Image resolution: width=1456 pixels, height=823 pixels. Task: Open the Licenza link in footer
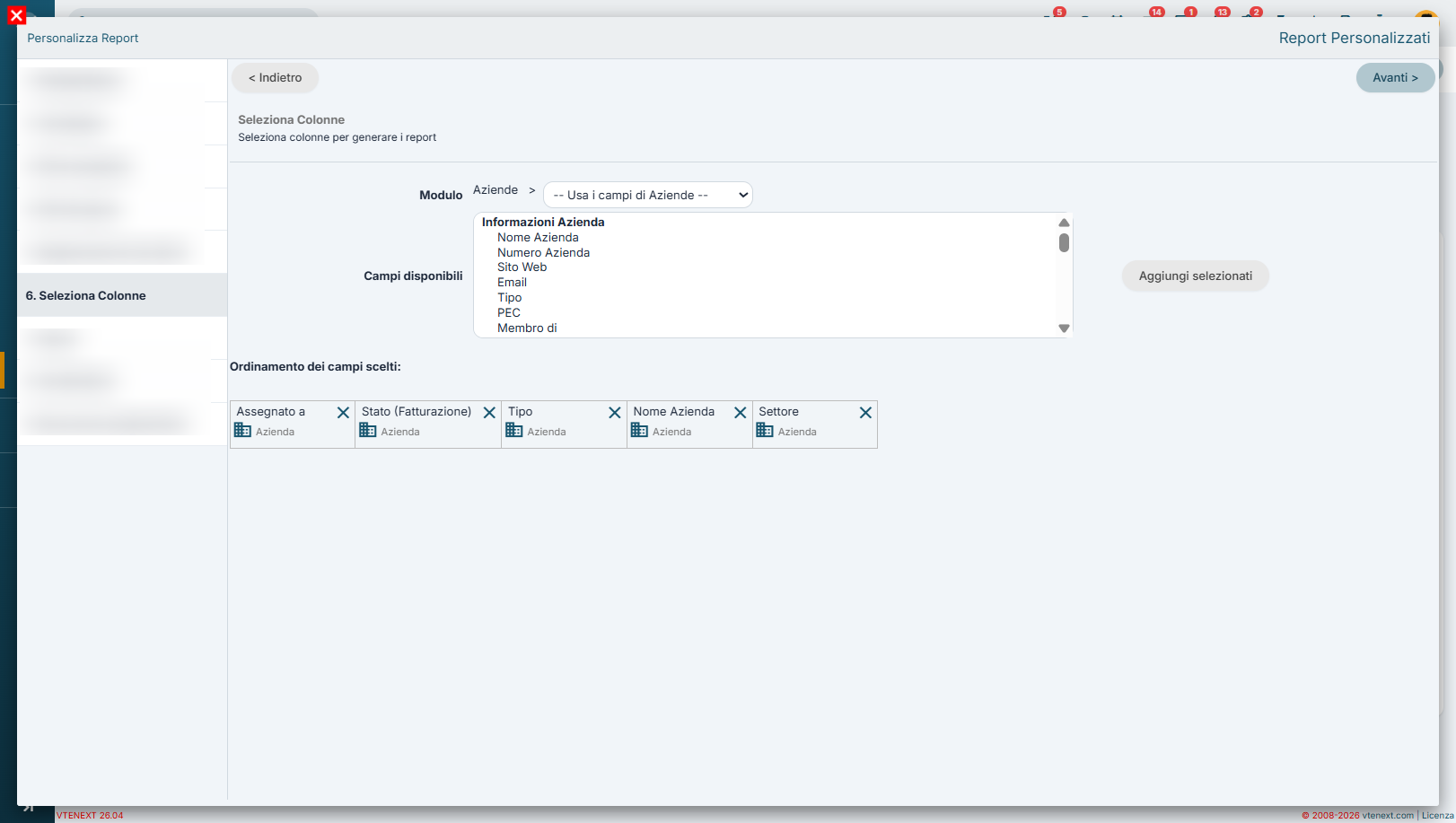(x=1437, y=816)
